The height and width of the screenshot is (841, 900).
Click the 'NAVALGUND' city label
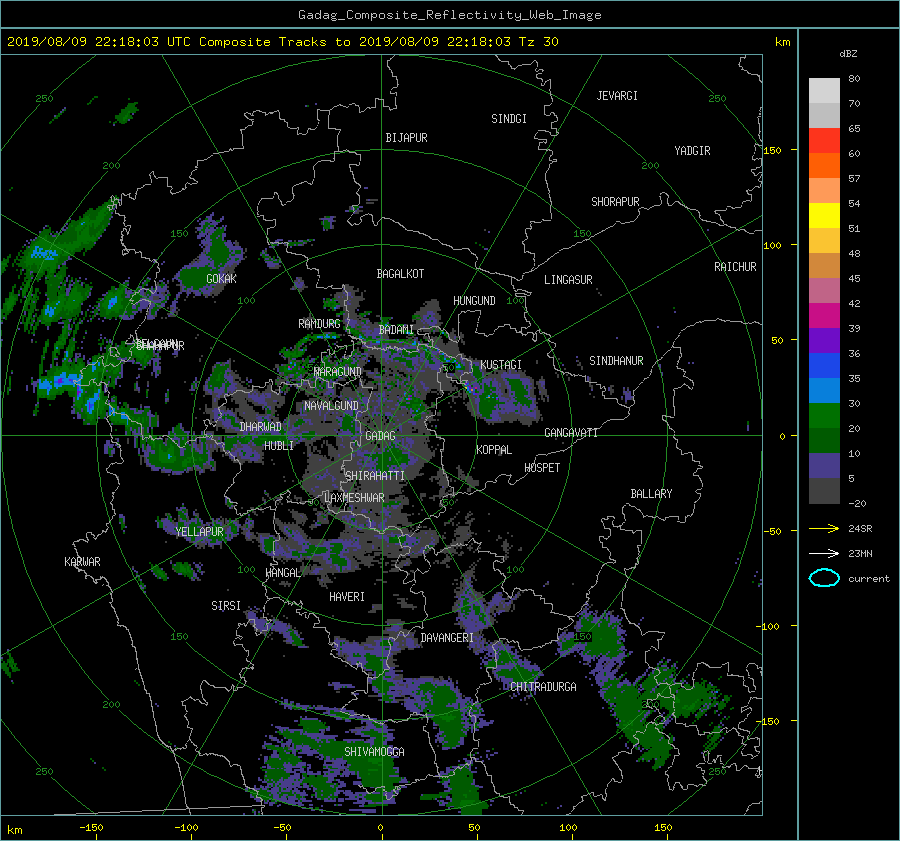pyautogui.click(x=331, y=406)
